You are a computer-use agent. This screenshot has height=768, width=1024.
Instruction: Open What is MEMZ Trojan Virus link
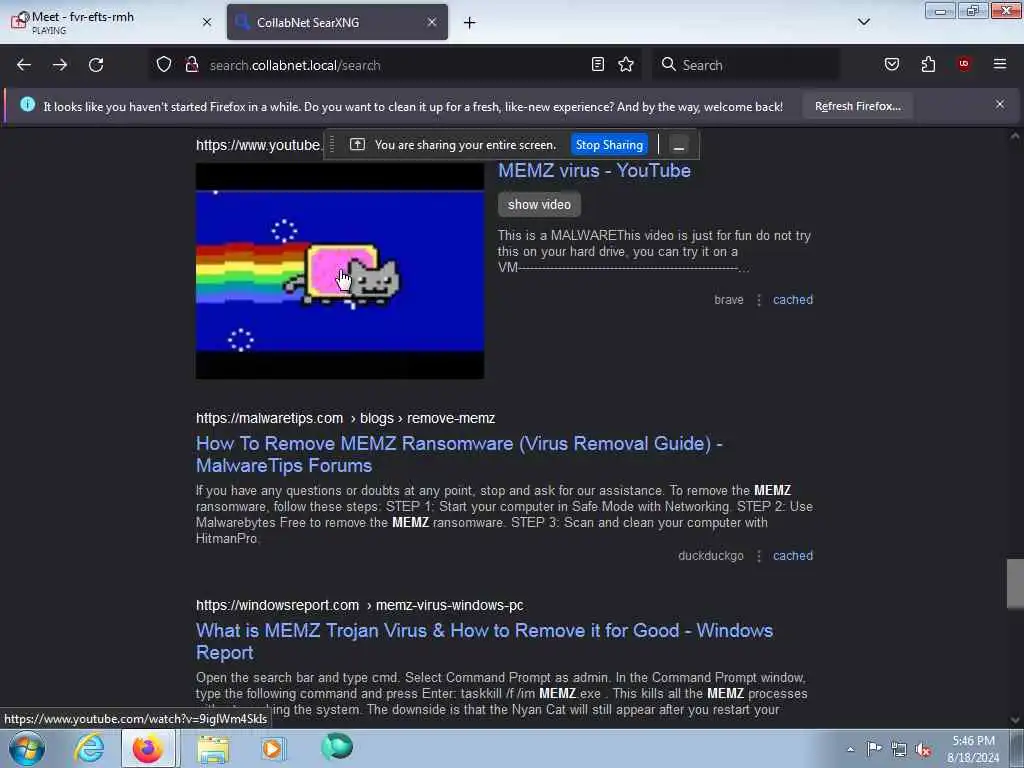tap(484, 641)
